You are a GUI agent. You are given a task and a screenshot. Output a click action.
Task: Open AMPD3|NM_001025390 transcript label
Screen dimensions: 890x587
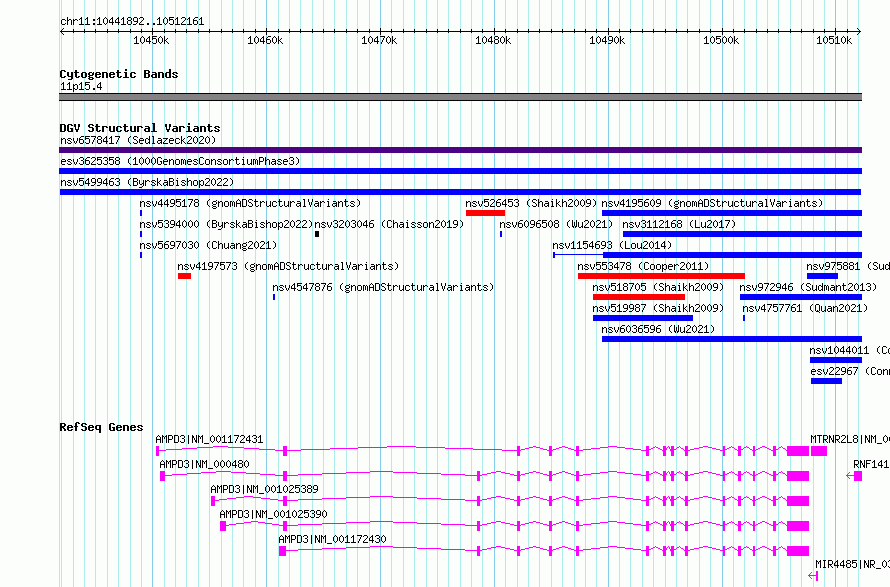[274, 514]
